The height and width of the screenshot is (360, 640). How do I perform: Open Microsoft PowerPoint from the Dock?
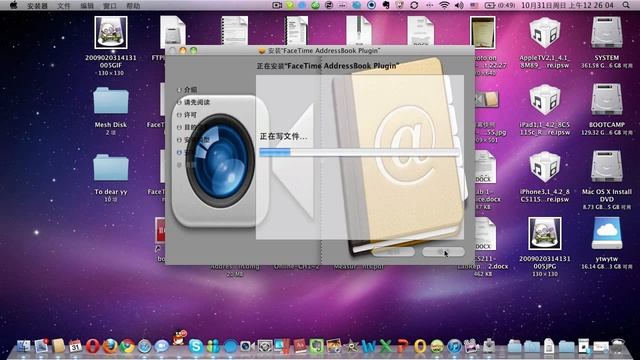coord(402,346)
